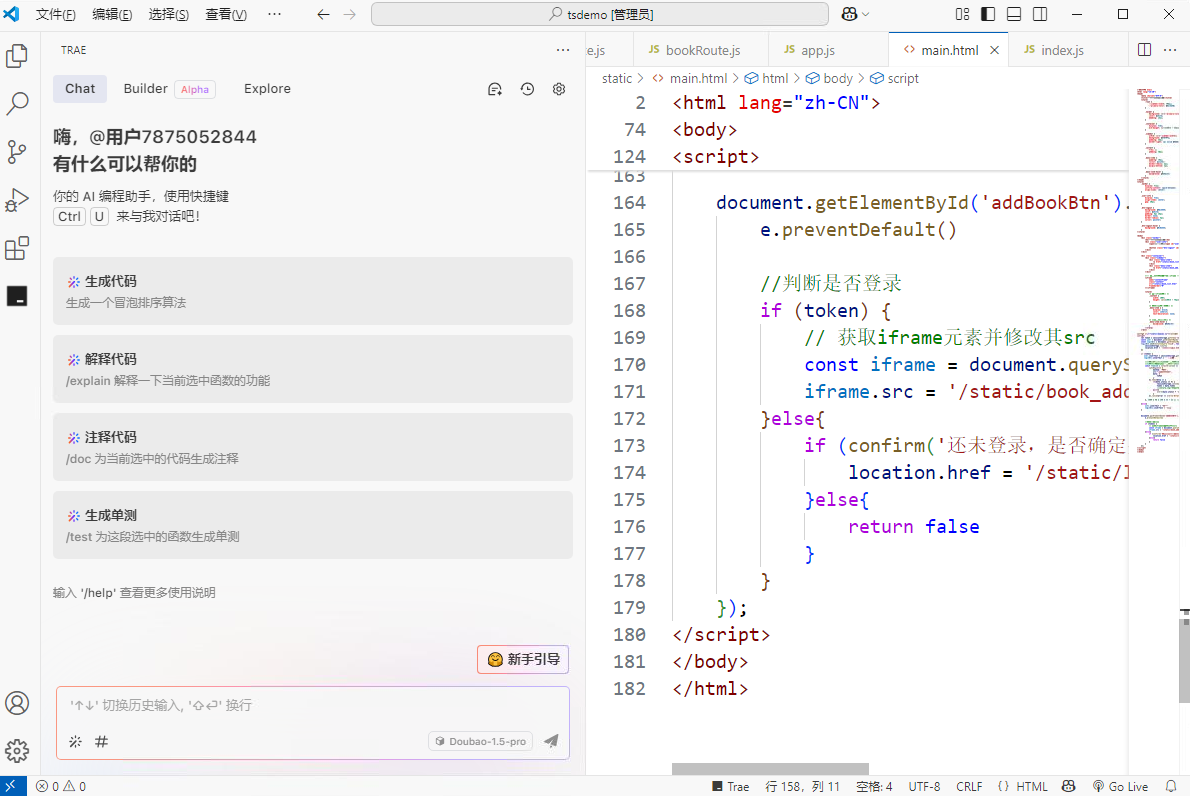Close the main.html tab
The height and width of the screenshot is (796, 1190).
point(994,50)
